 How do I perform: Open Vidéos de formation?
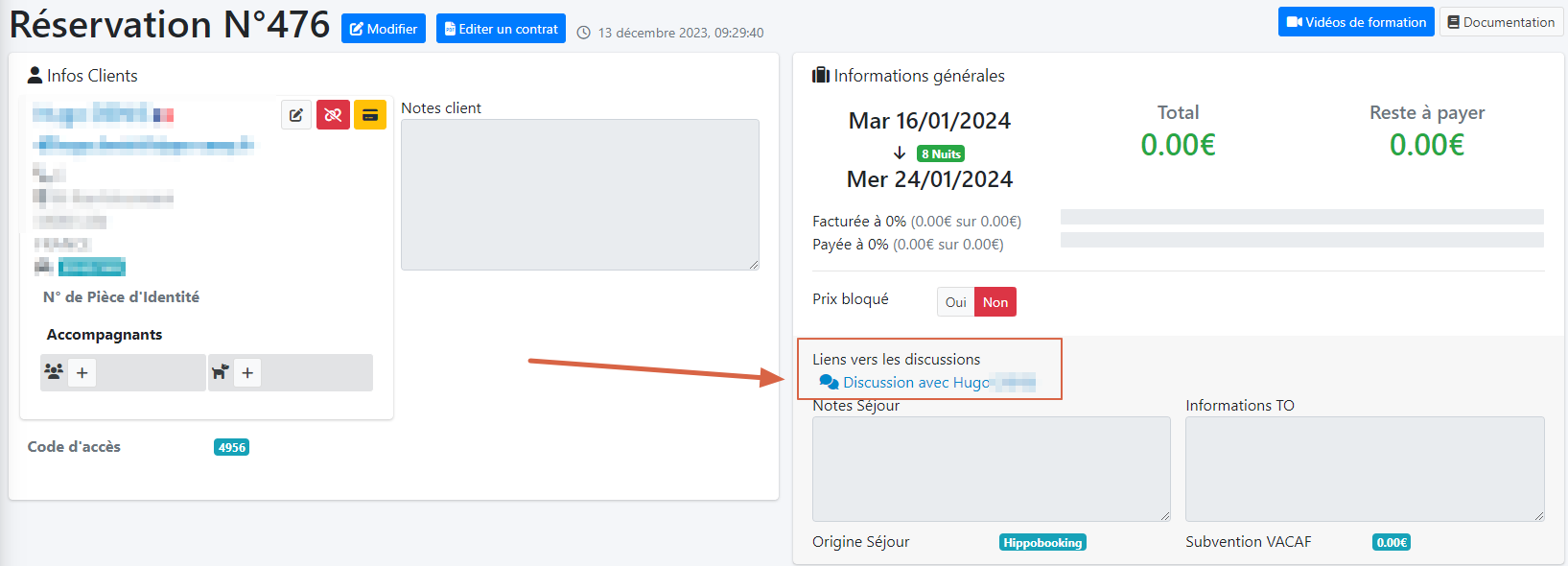(x=1356, y=22)
